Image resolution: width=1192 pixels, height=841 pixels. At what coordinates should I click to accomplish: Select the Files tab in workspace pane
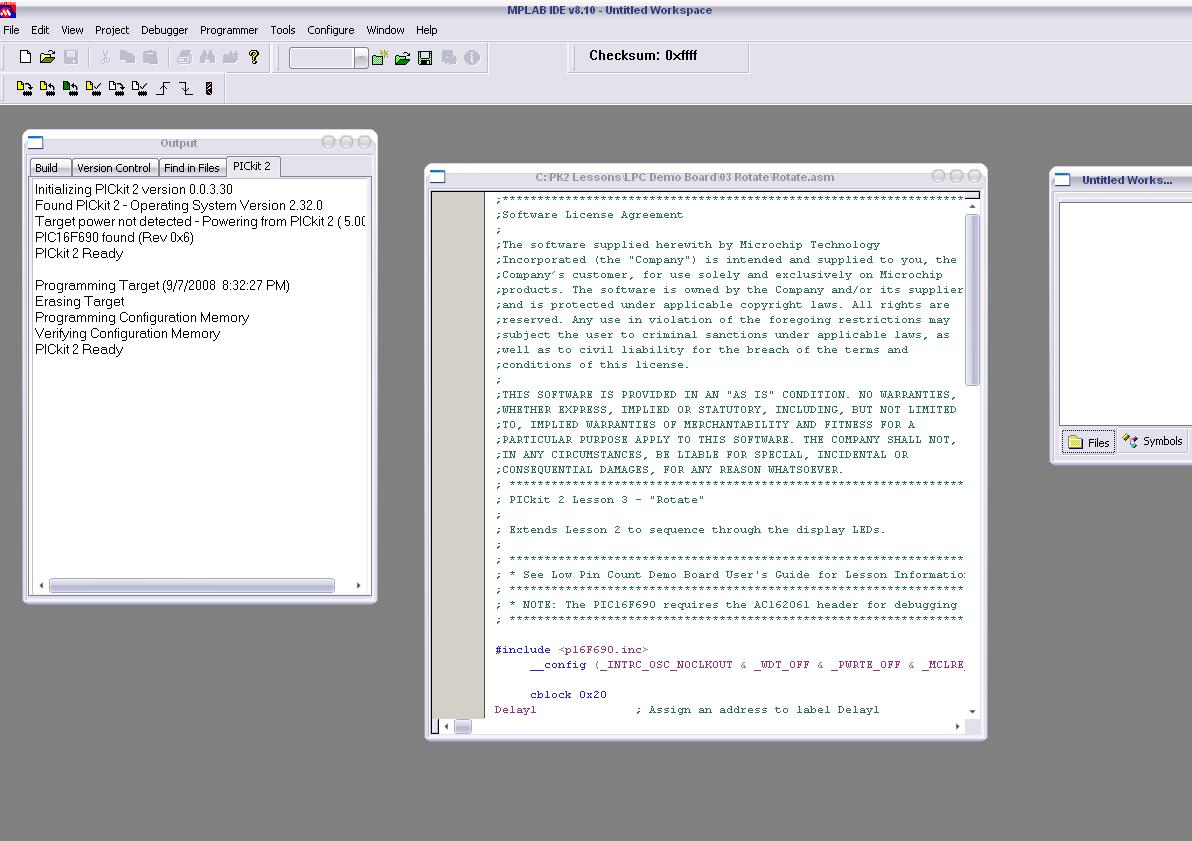(1089, 443)
